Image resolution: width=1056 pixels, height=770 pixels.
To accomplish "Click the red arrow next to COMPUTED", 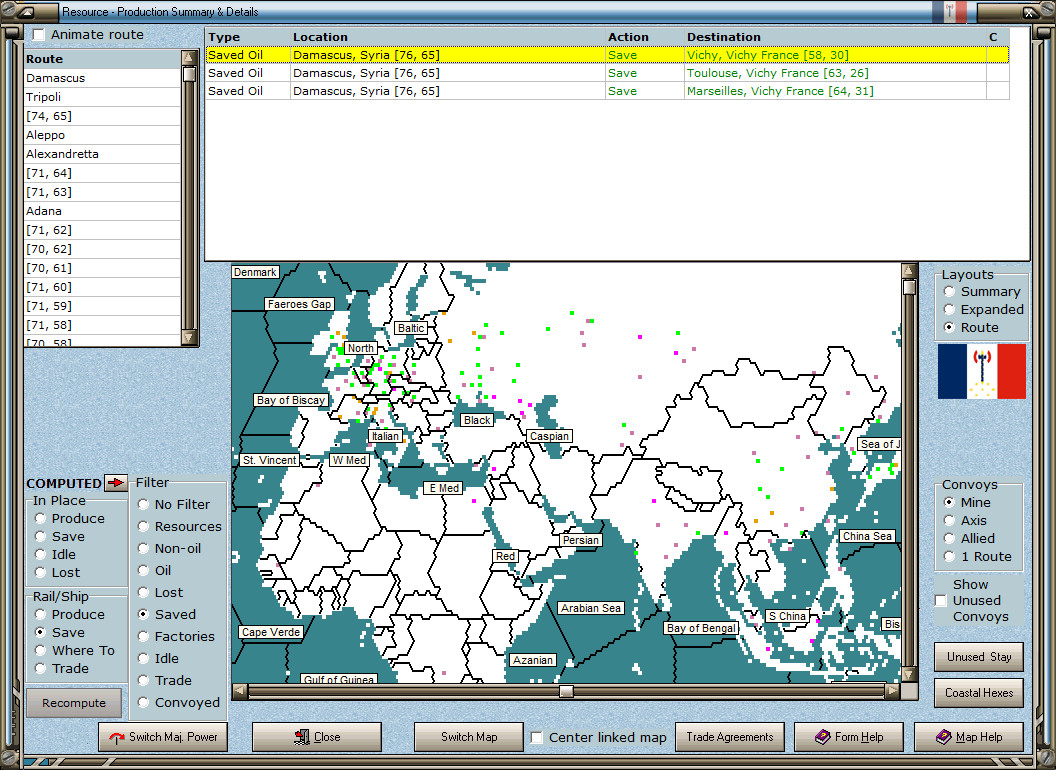I will [116, 483].
